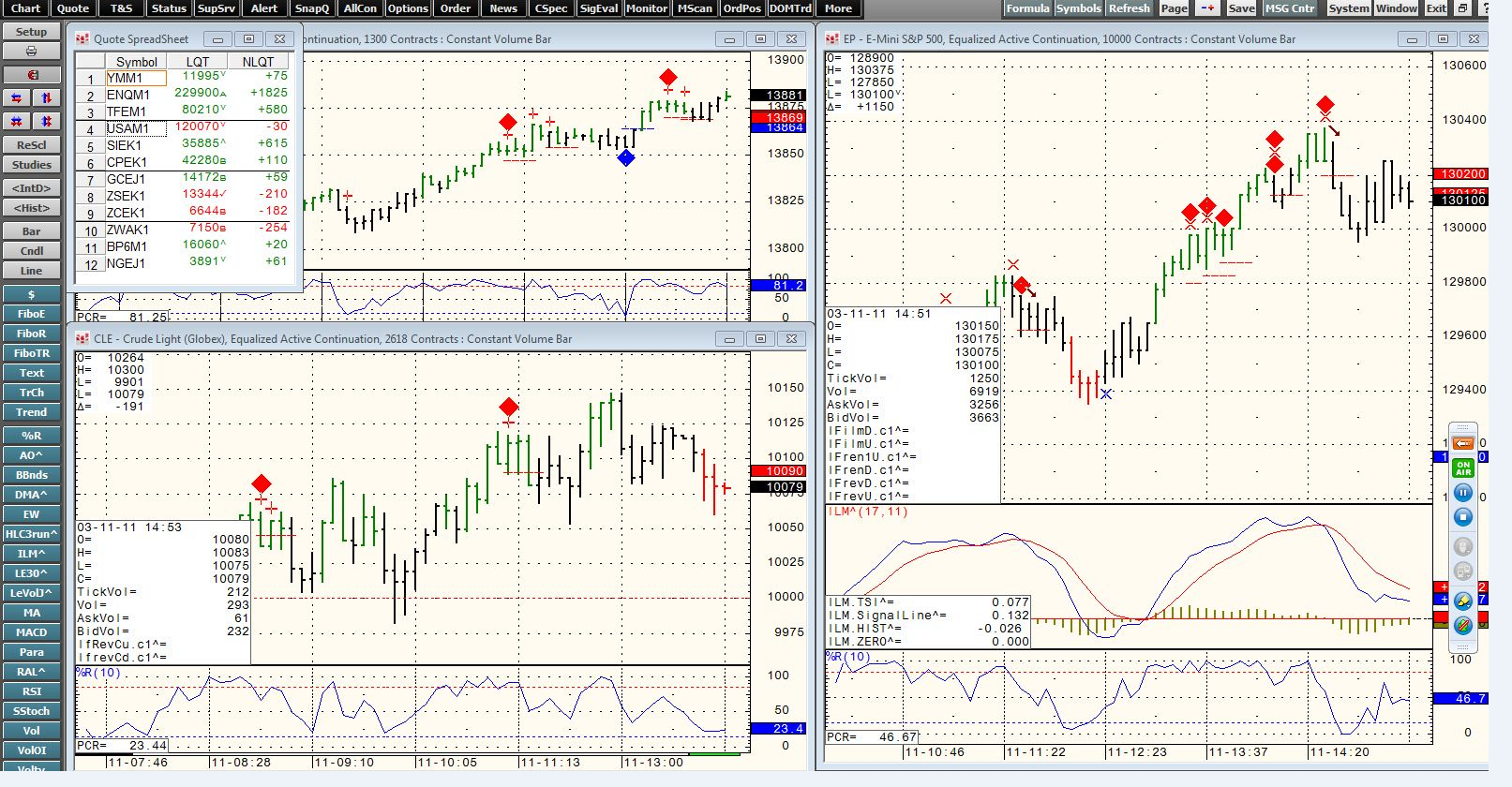
Task: Click the vertical red-blue arrows icon
Action: 46,98
